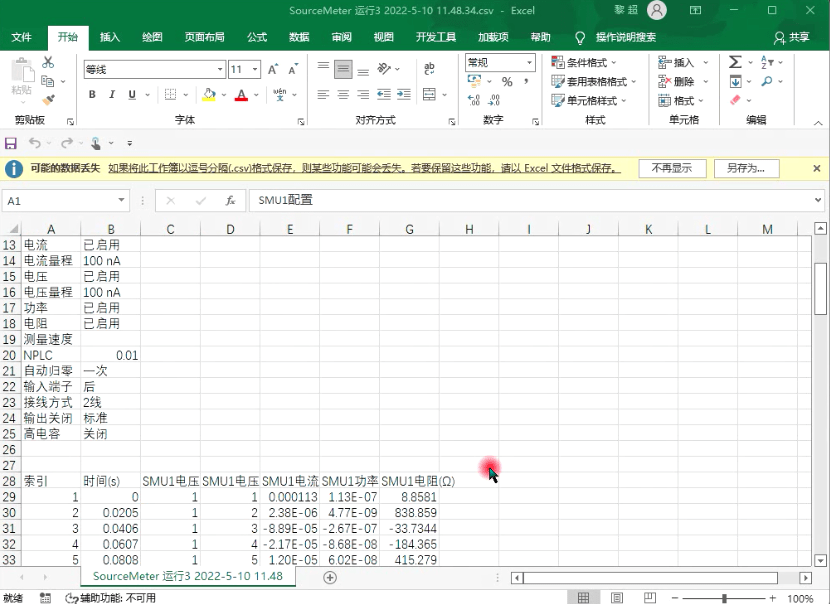Screen dimensions: 830x604
Task: Undo the last action
Action: [x=34, y=143]
